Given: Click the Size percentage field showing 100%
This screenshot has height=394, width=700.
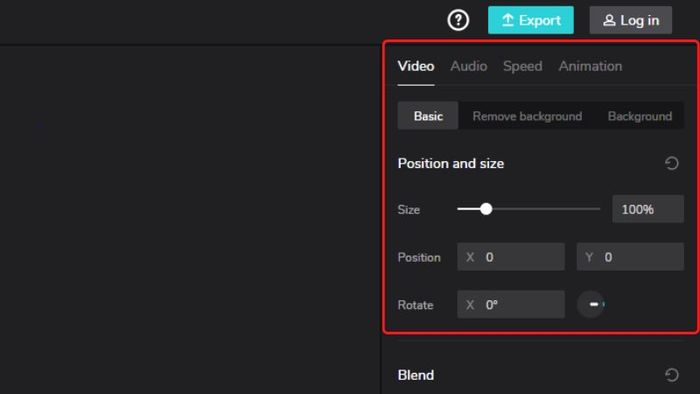Looking at the screenshot, I should point(648,209).
